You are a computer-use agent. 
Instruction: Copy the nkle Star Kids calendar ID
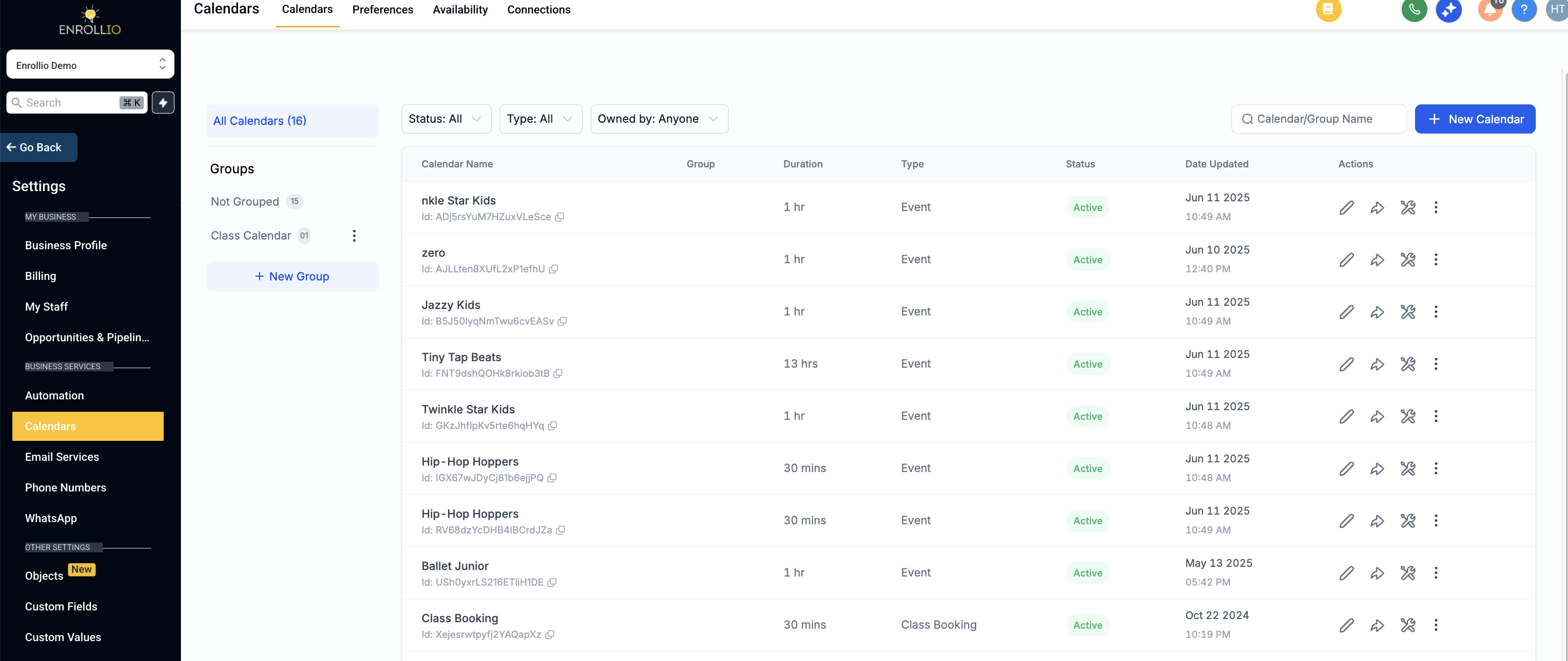[x=559, y=217]
